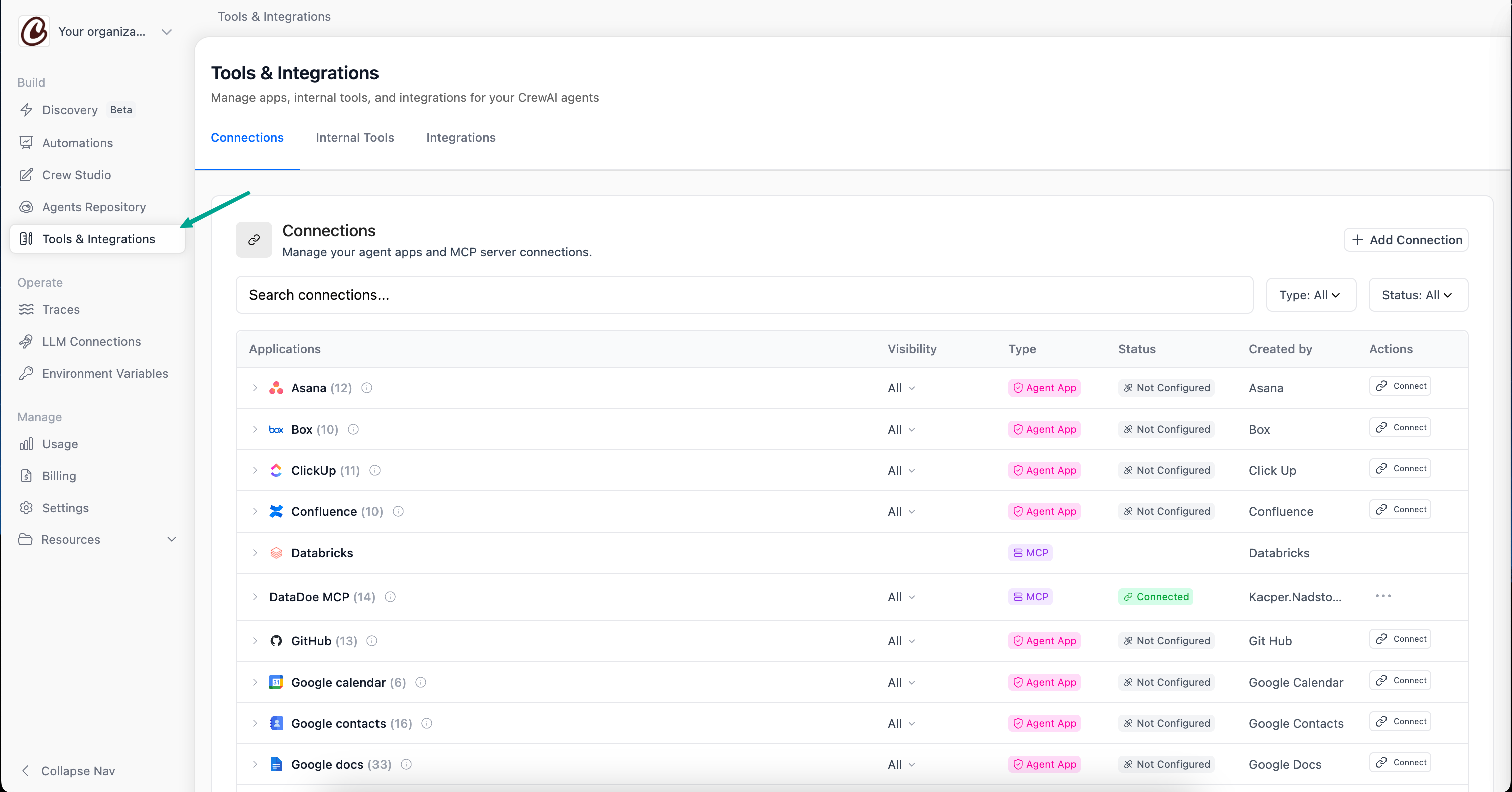Click the info icon next to Google contacts
1512x792 pixels.
pos(427,723)
